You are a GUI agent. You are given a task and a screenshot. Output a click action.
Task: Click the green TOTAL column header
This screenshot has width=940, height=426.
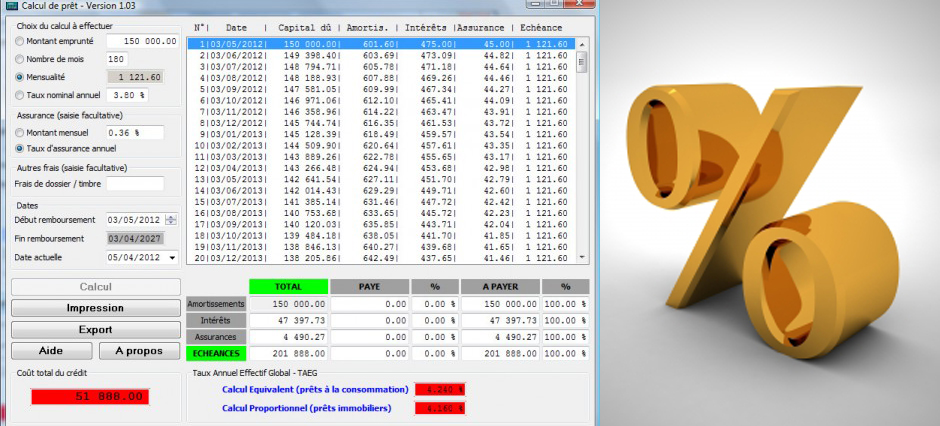287,286
